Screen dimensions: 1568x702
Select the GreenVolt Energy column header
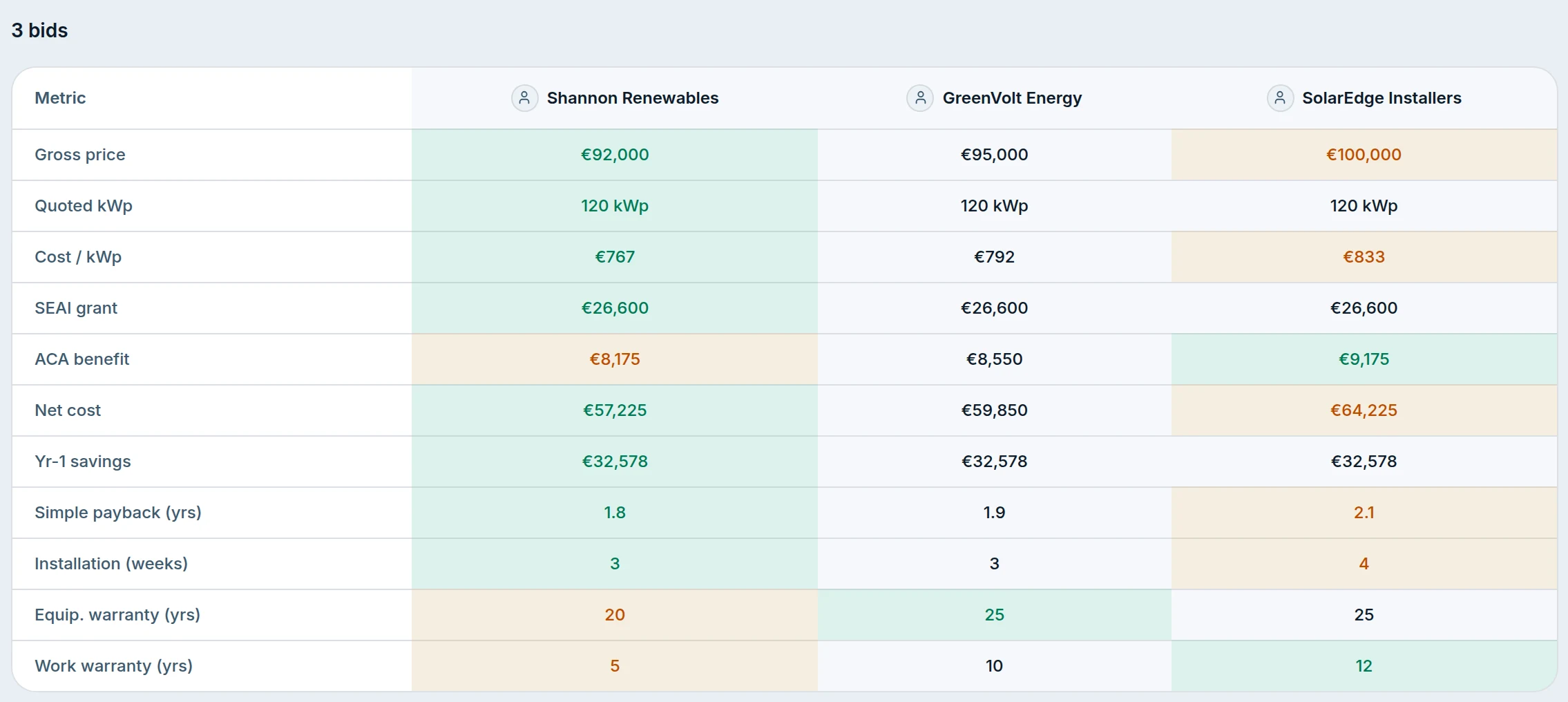pyautogui.click(x=995, y=98)
